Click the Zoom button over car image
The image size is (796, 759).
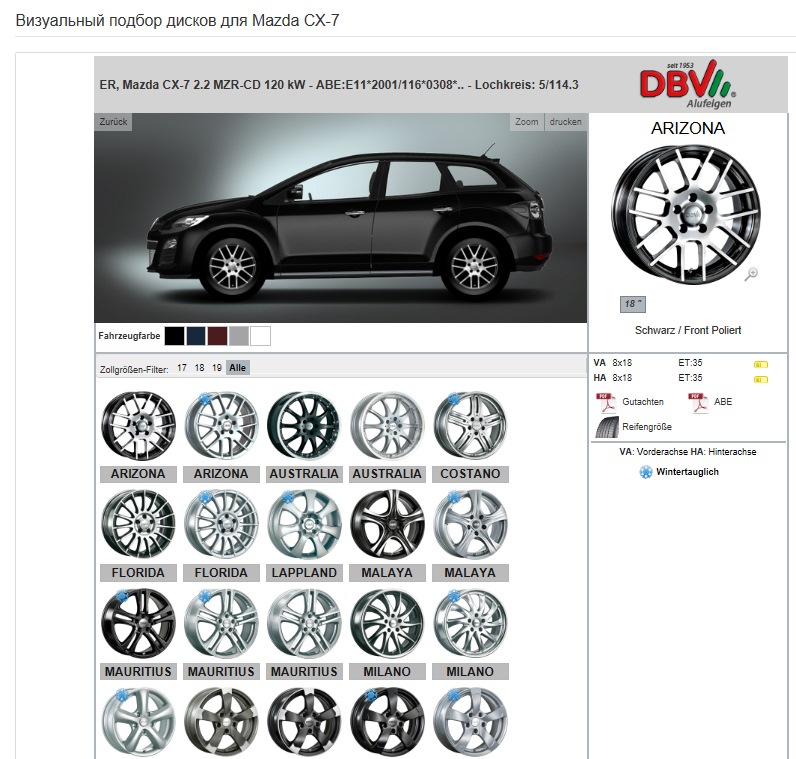coord(526,122)
